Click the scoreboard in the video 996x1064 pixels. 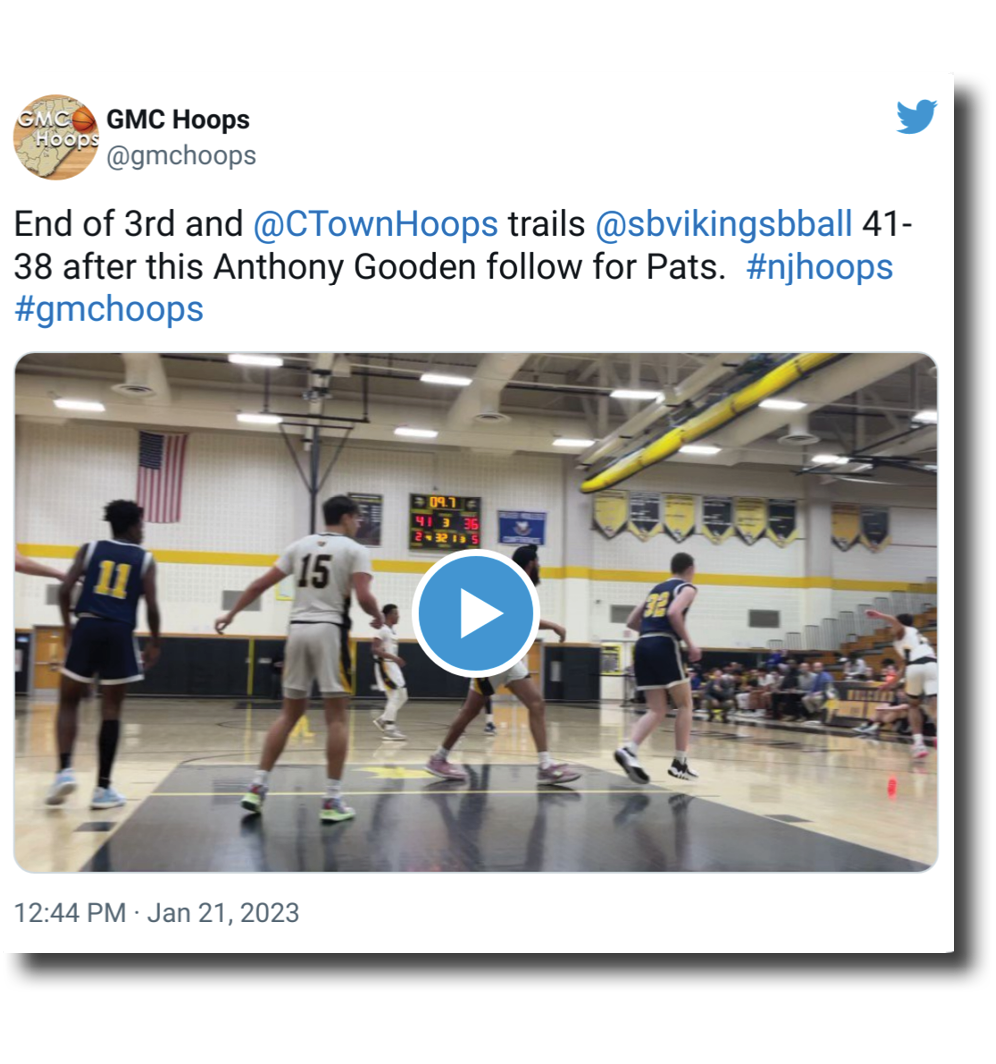(x=445, y=521)
